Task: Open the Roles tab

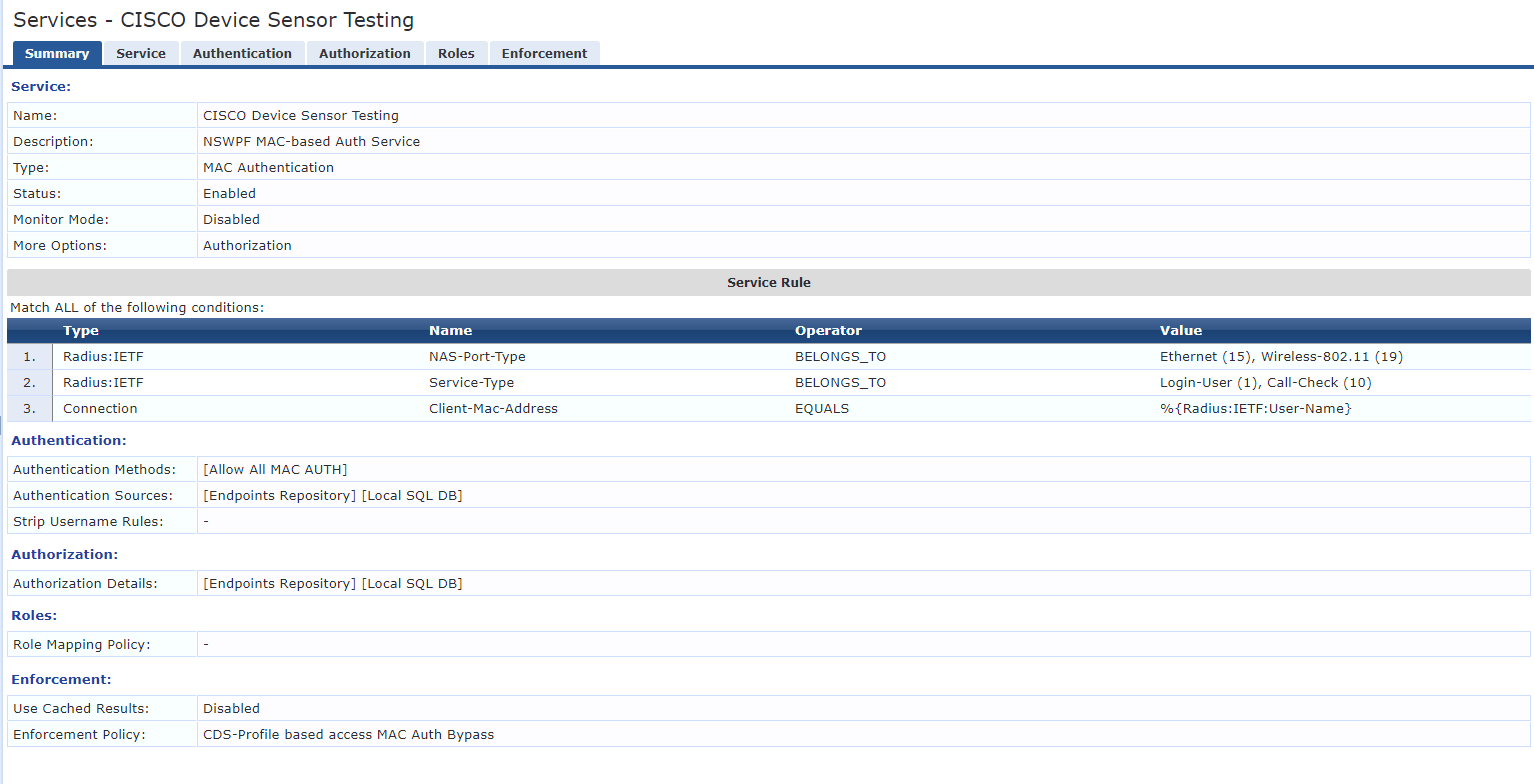Action: tap(456, 53)
